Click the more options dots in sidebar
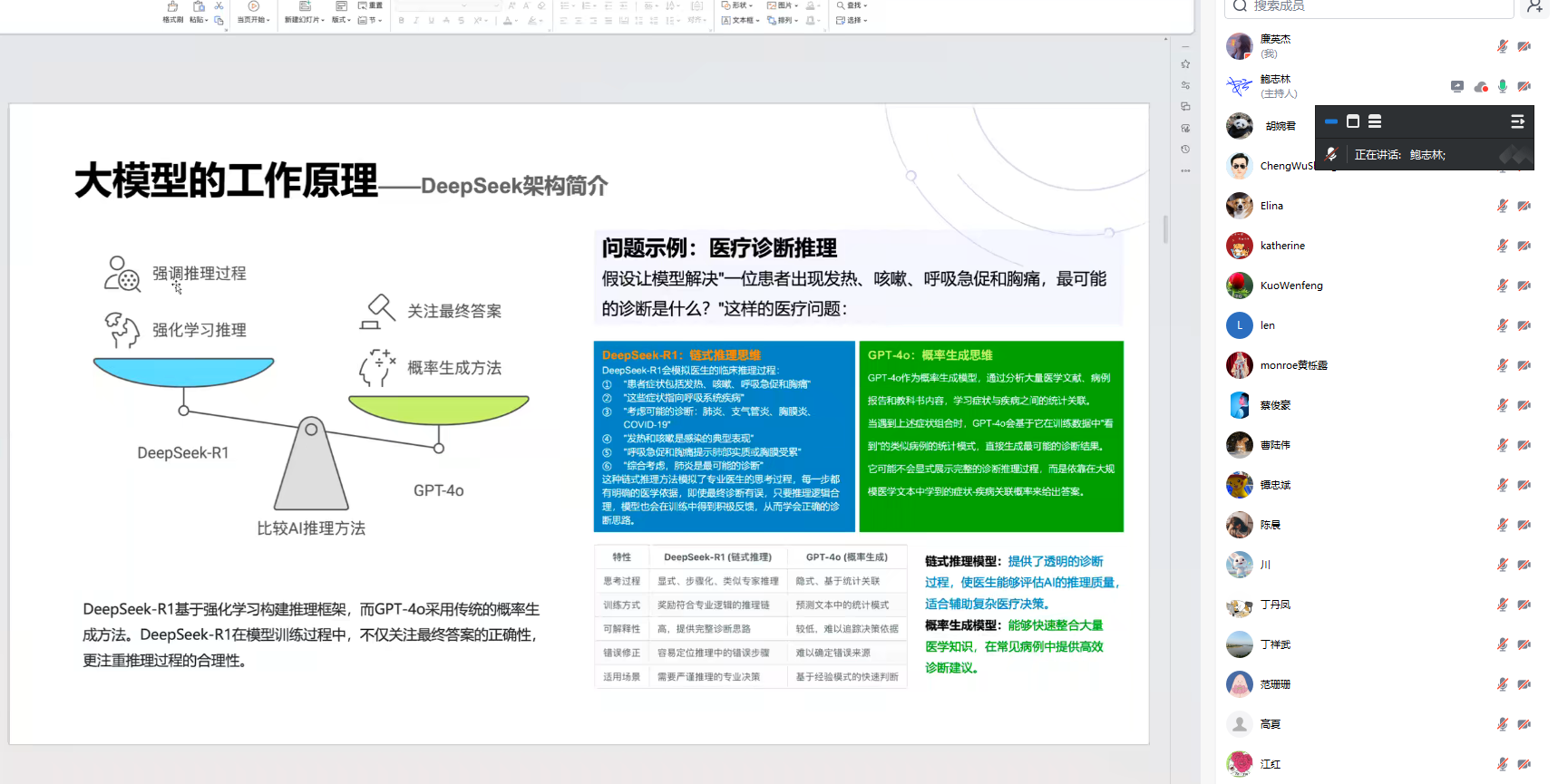1558x784 pixels. [1185, 171]
